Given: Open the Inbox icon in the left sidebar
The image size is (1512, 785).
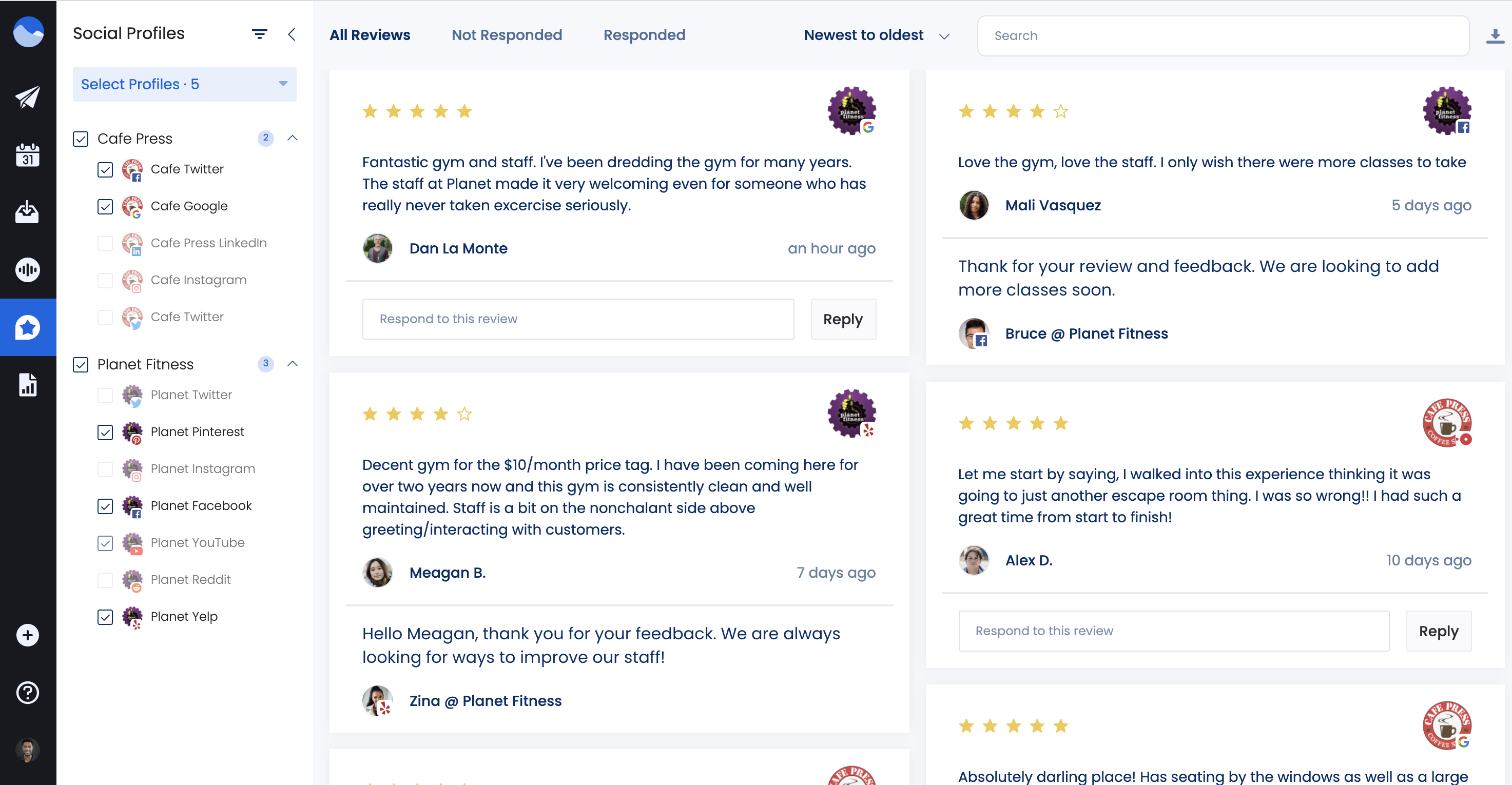Looking at the screenshot, I should pos(28,212).
